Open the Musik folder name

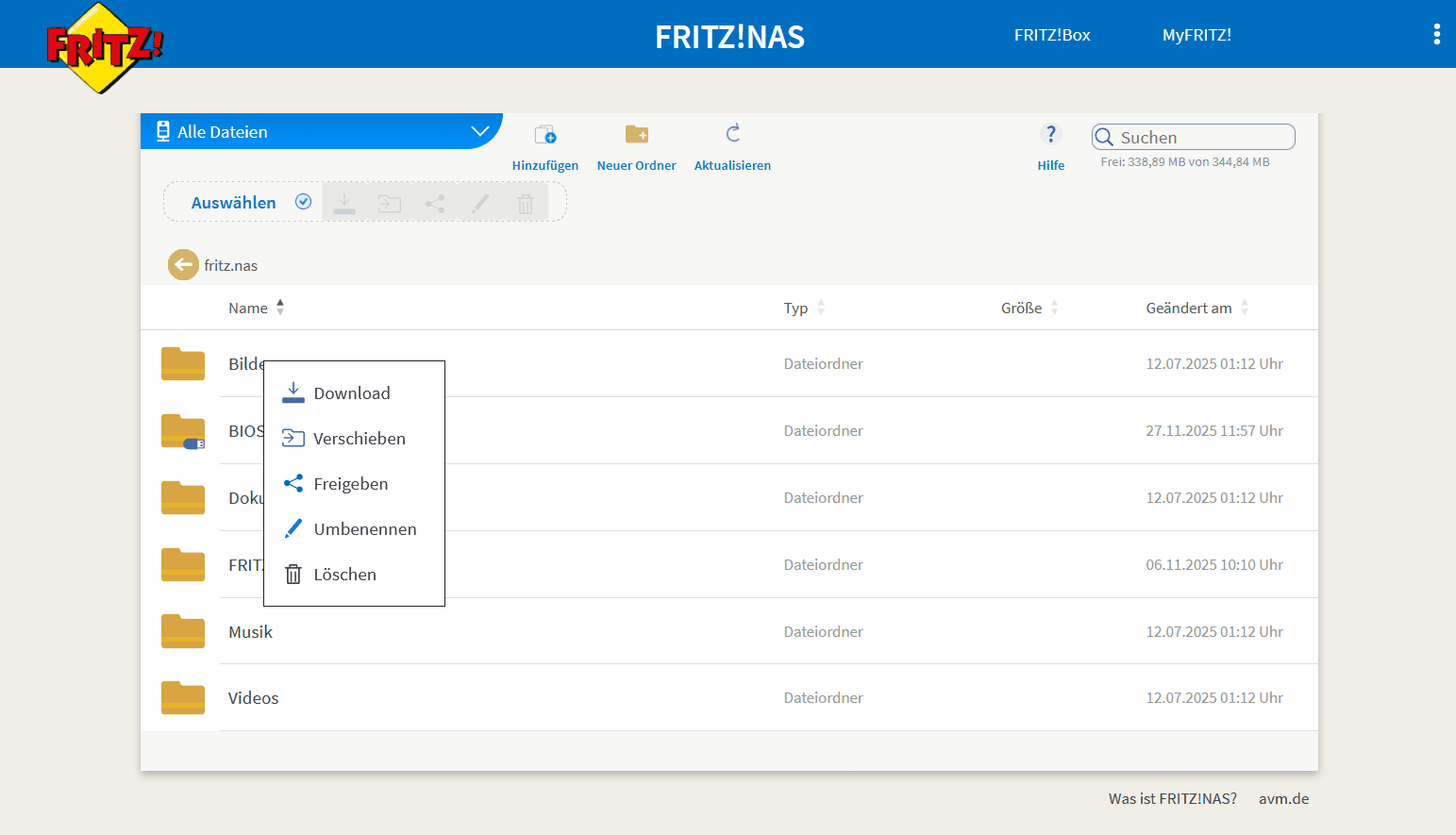[x=250, y=632]
